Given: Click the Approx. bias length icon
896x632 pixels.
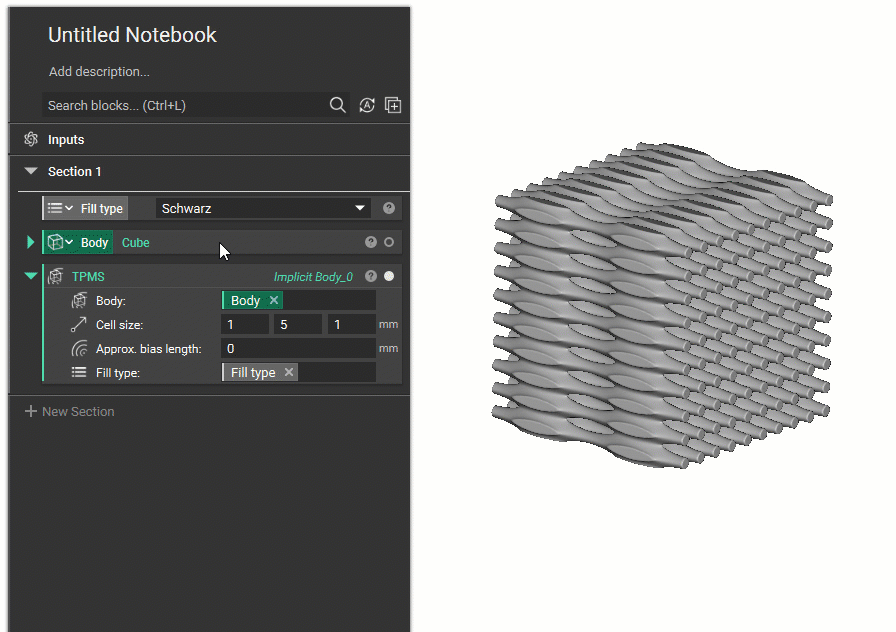Looking at the screenshot, I should pyautogui.click(x=79, y=349).
